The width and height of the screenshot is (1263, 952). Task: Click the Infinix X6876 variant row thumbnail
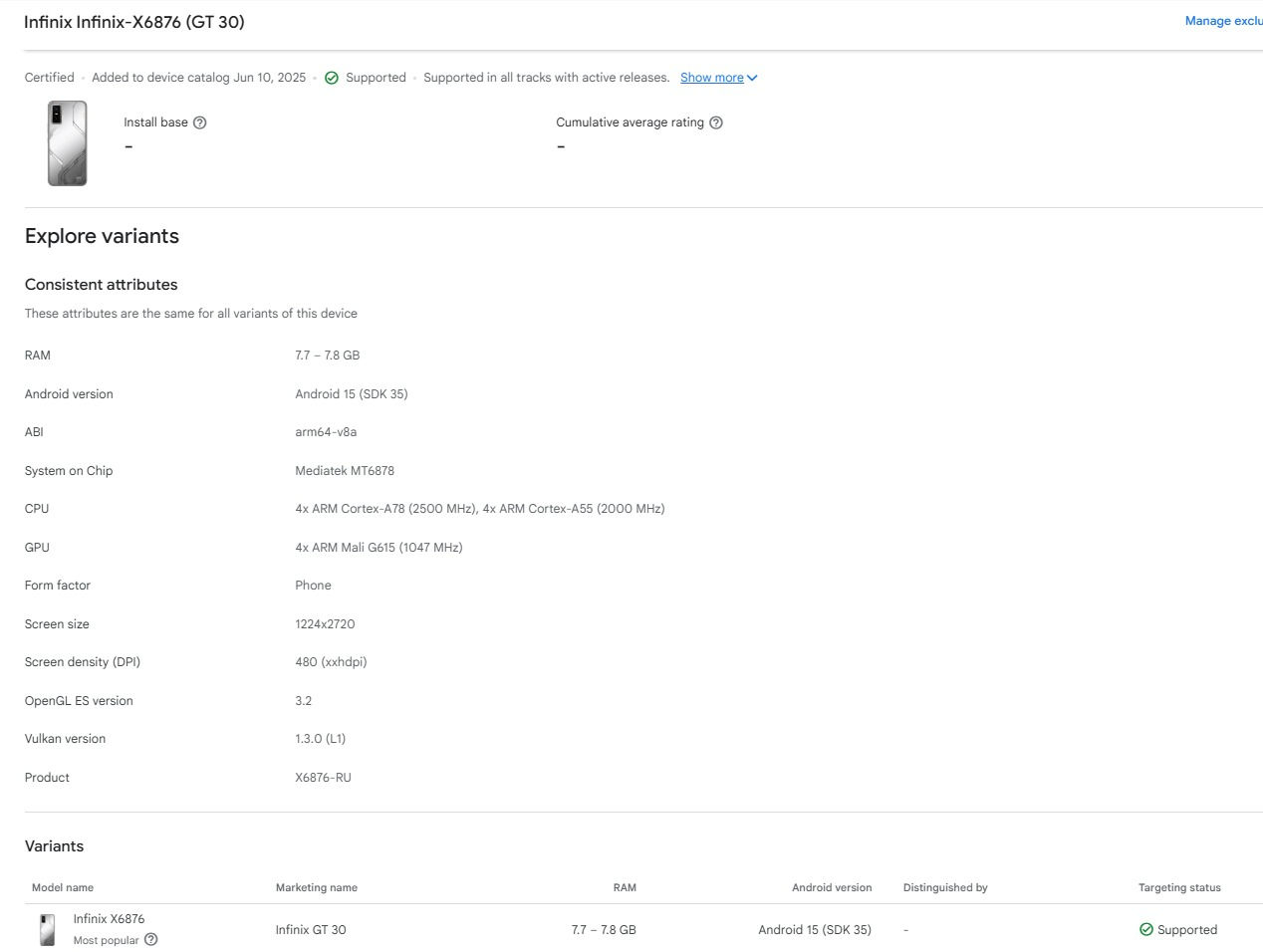[47, 929]
